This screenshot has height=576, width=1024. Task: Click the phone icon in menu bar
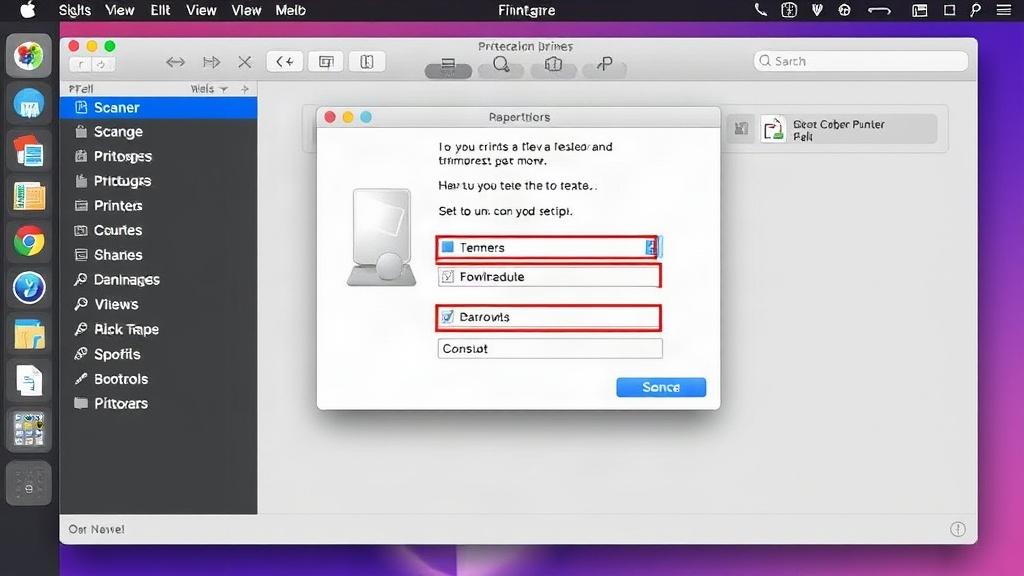point(761,10)
